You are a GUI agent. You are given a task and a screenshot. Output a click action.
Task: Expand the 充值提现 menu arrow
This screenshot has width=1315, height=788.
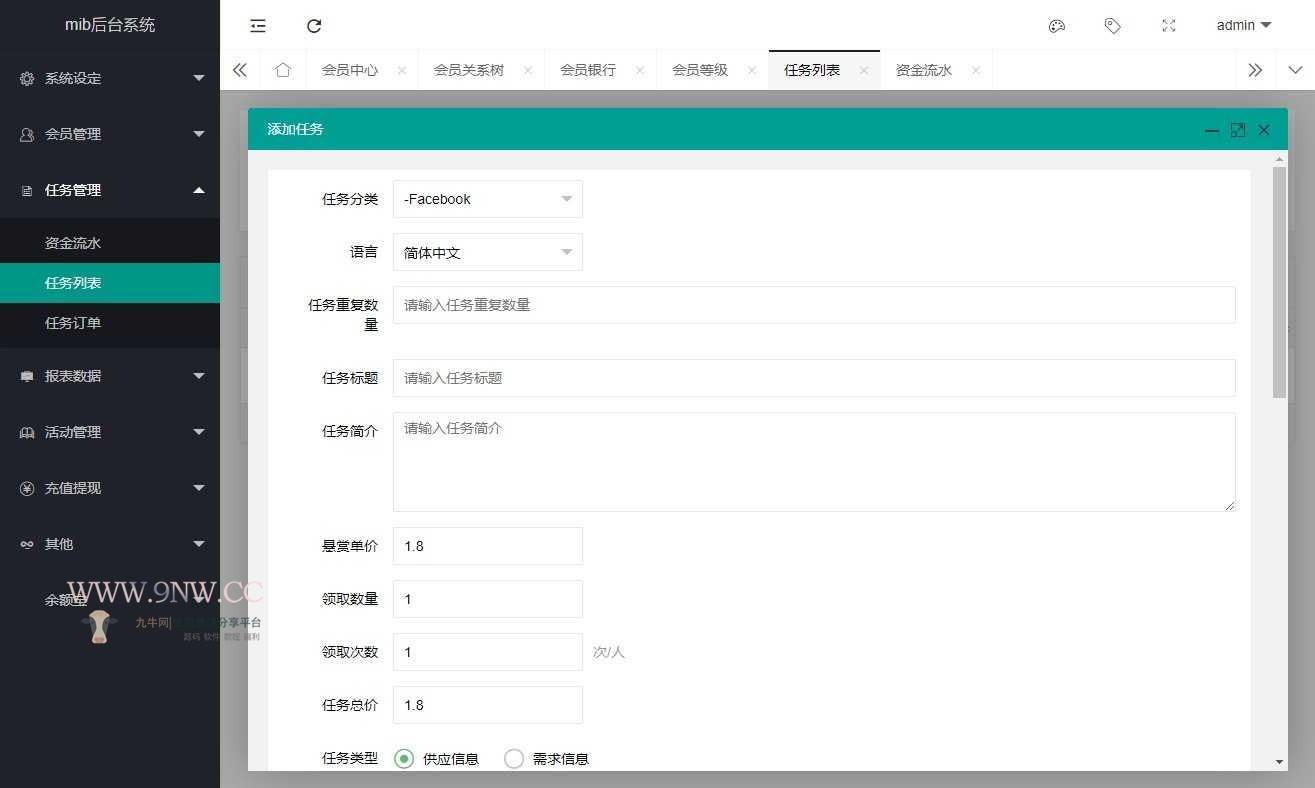point(199,488)
